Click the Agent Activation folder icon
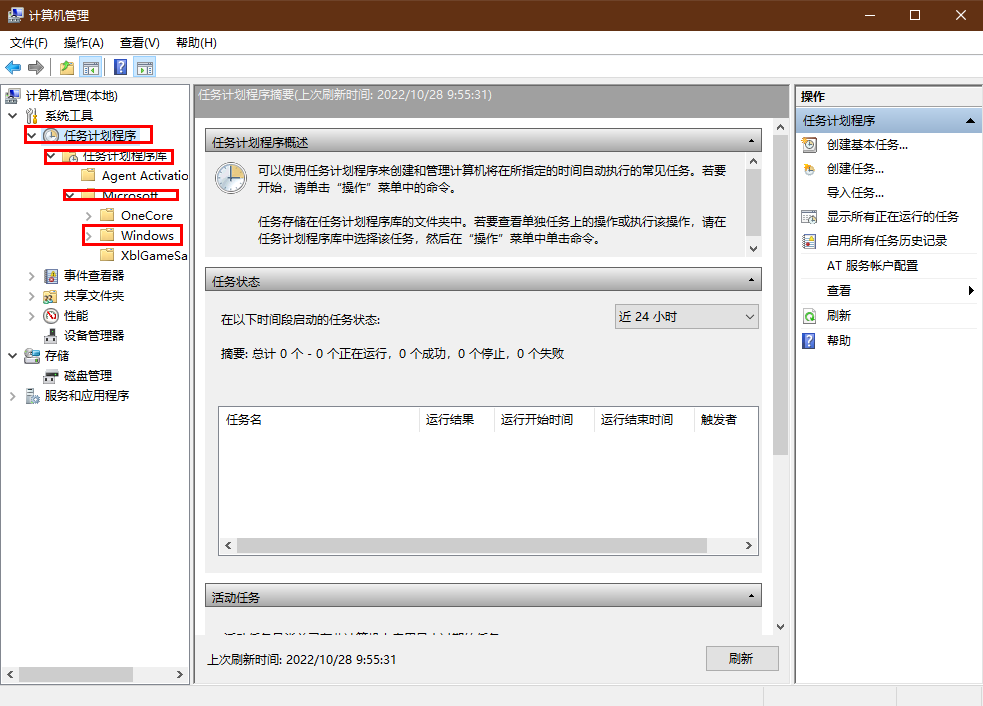 [88, 175]
